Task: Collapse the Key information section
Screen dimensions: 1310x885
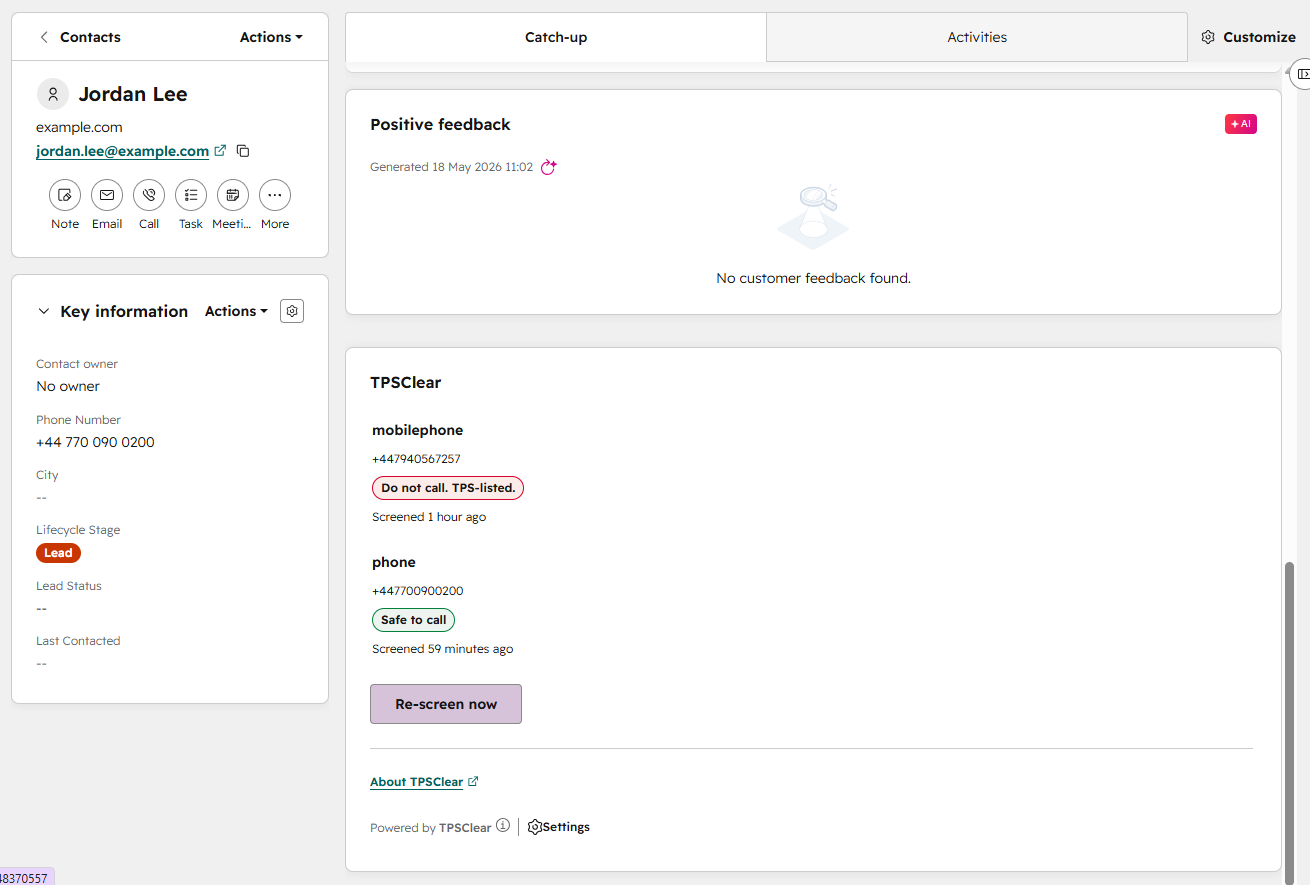Action: point(43,311)
